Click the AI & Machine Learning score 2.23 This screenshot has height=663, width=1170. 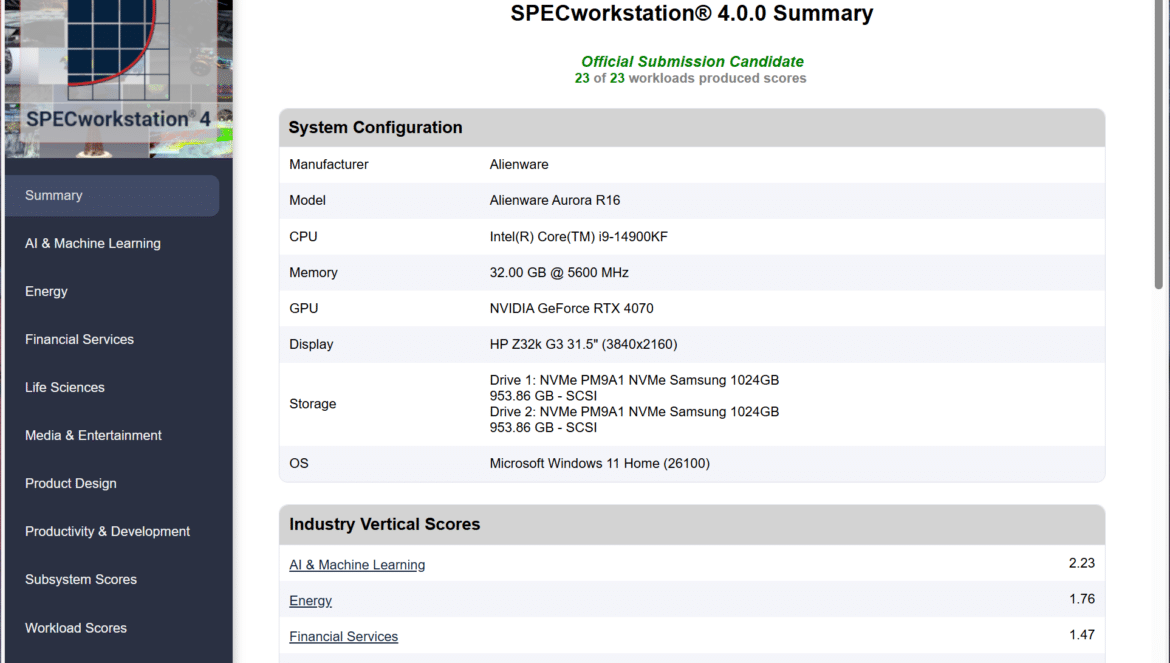[x=1081, y=563]
